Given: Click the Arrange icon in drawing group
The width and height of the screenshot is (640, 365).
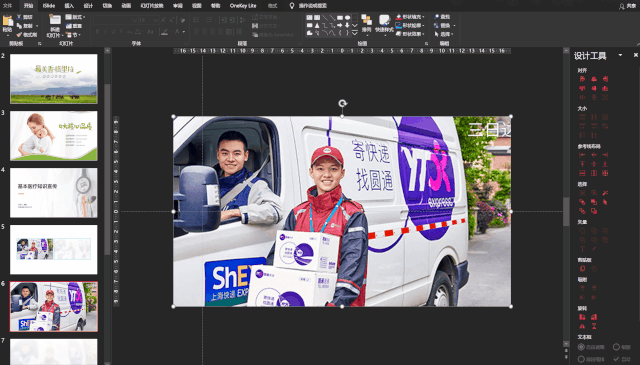Looking at the screenshot, I should pyautogui.click(x=366, y=20).
